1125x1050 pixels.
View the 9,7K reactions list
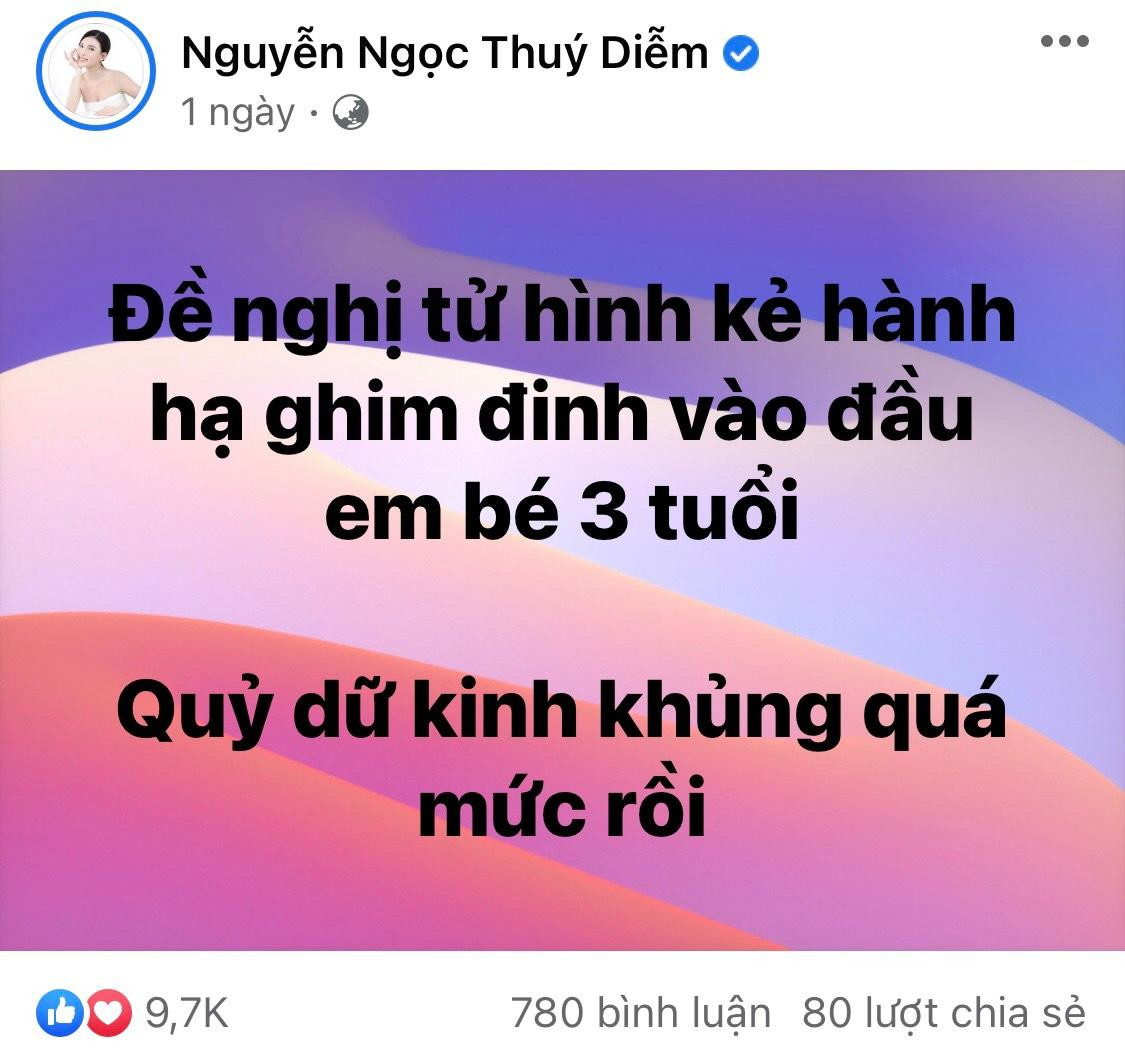187,1013
